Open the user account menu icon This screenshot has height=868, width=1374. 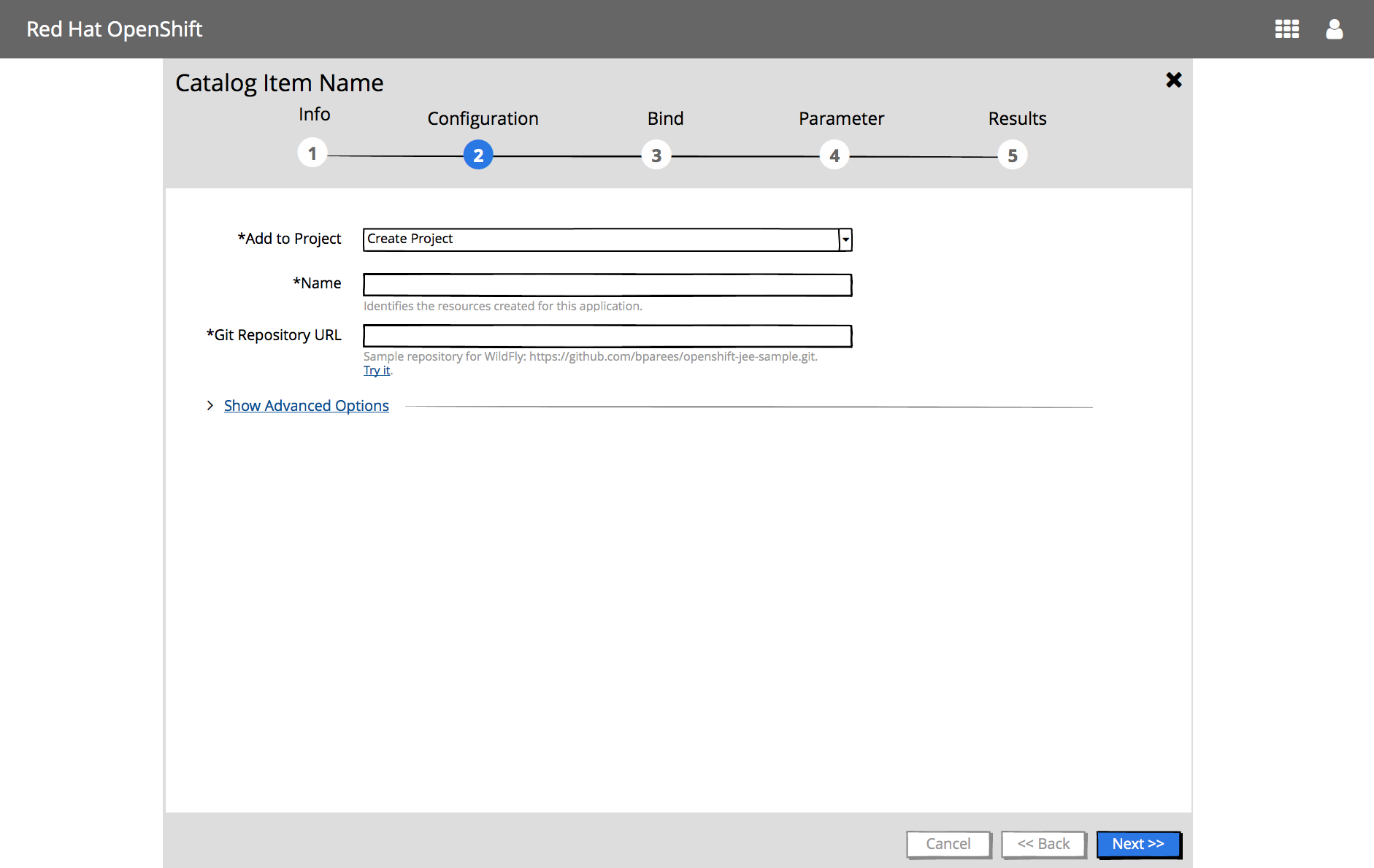pyautogui.click(x=1334, y=29)
